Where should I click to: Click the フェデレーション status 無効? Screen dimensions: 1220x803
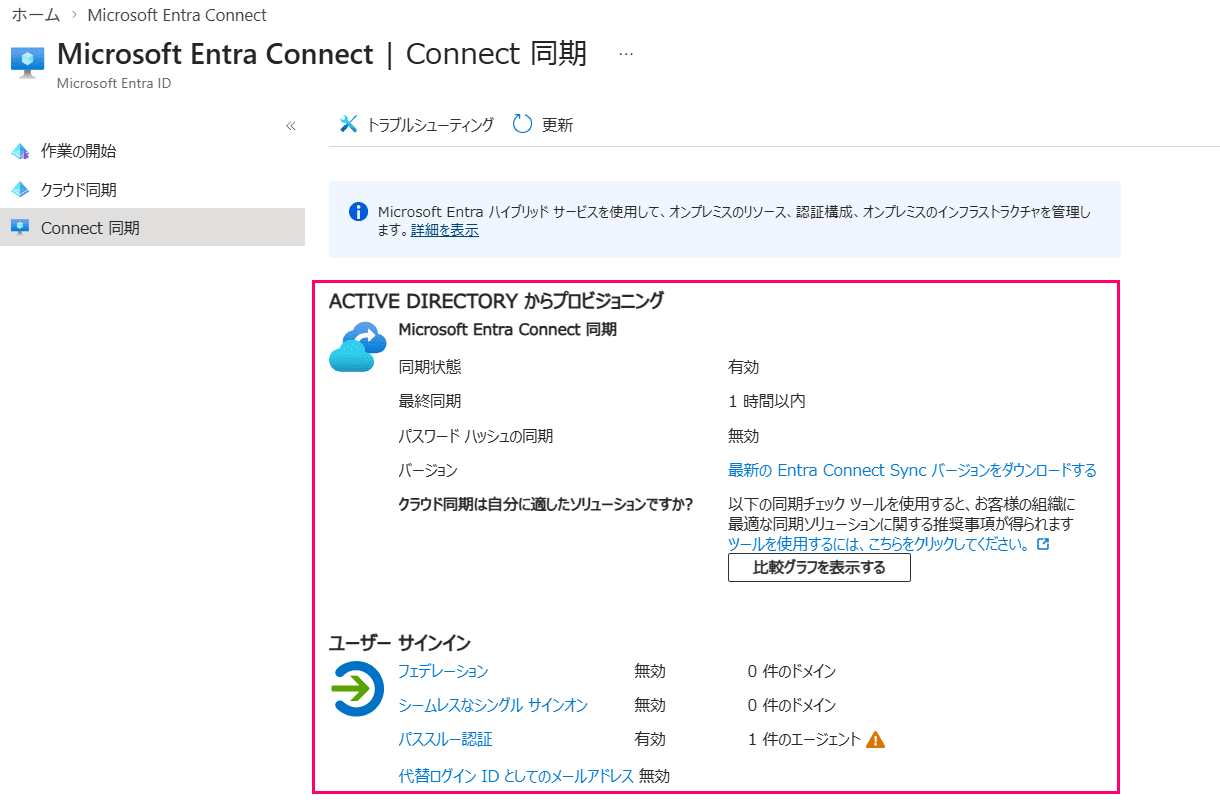(x=650, y=671)
